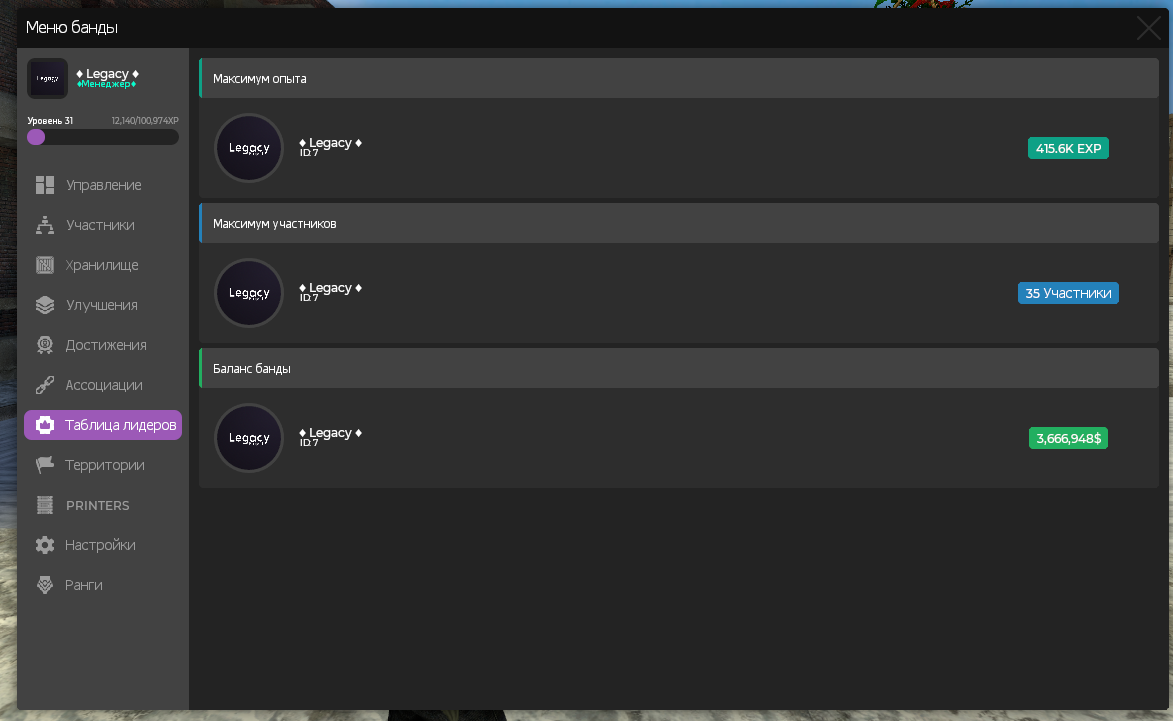Select the Таблица лидеров menu entry
This screenshot has width=1173, height=721.
pyautogui.click(x=103, y=425)
